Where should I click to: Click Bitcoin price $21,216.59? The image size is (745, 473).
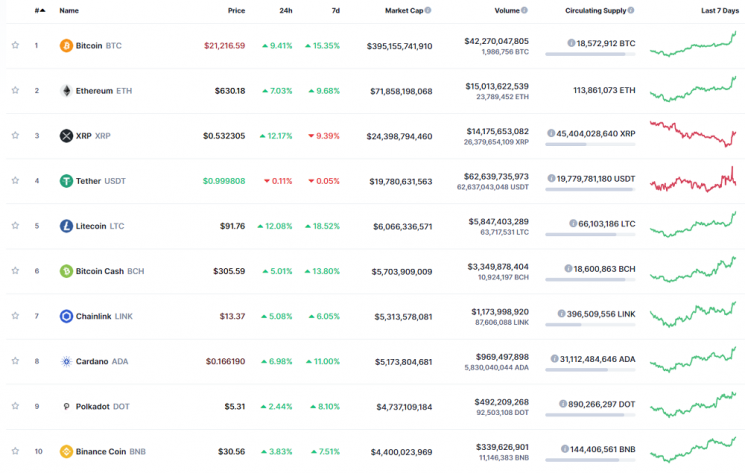click(x=224, y=46)
